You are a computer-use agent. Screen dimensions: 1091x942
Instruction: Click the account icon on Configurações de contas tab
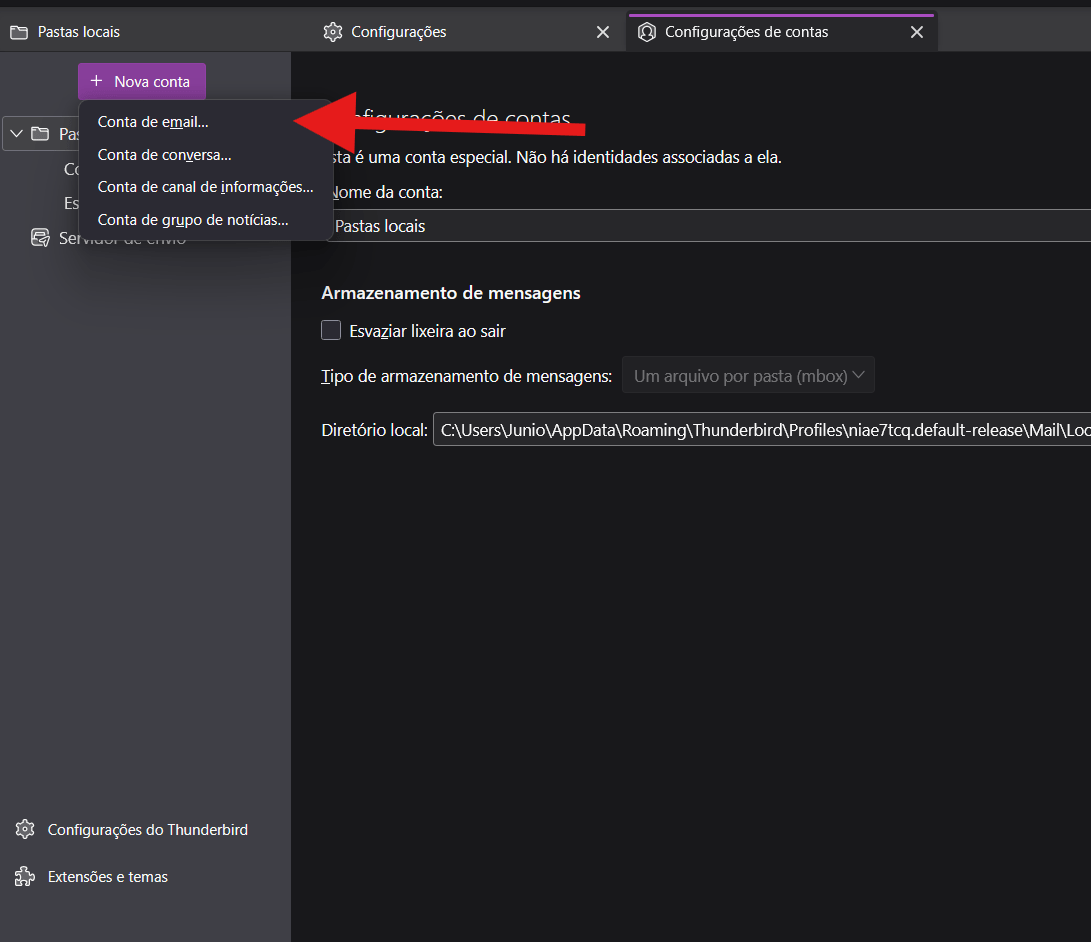[x=647, y=32]
